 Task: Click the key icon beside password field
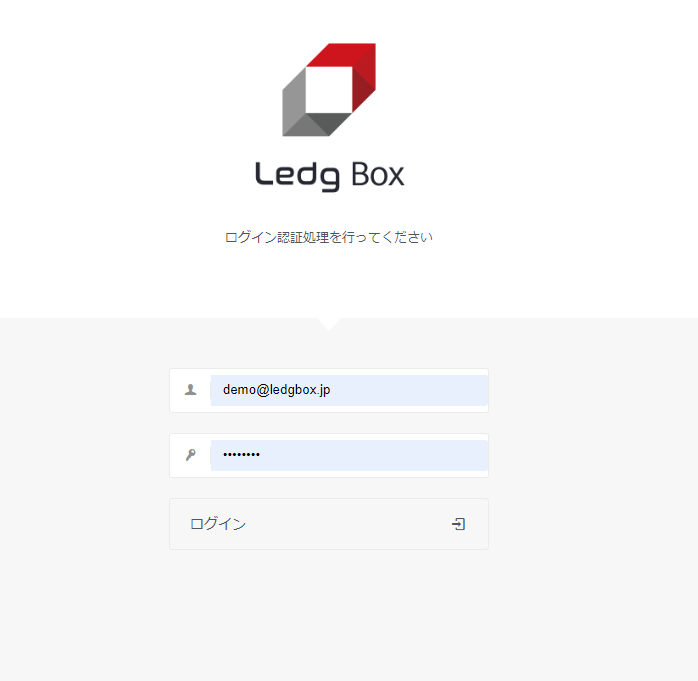[191, 455]
